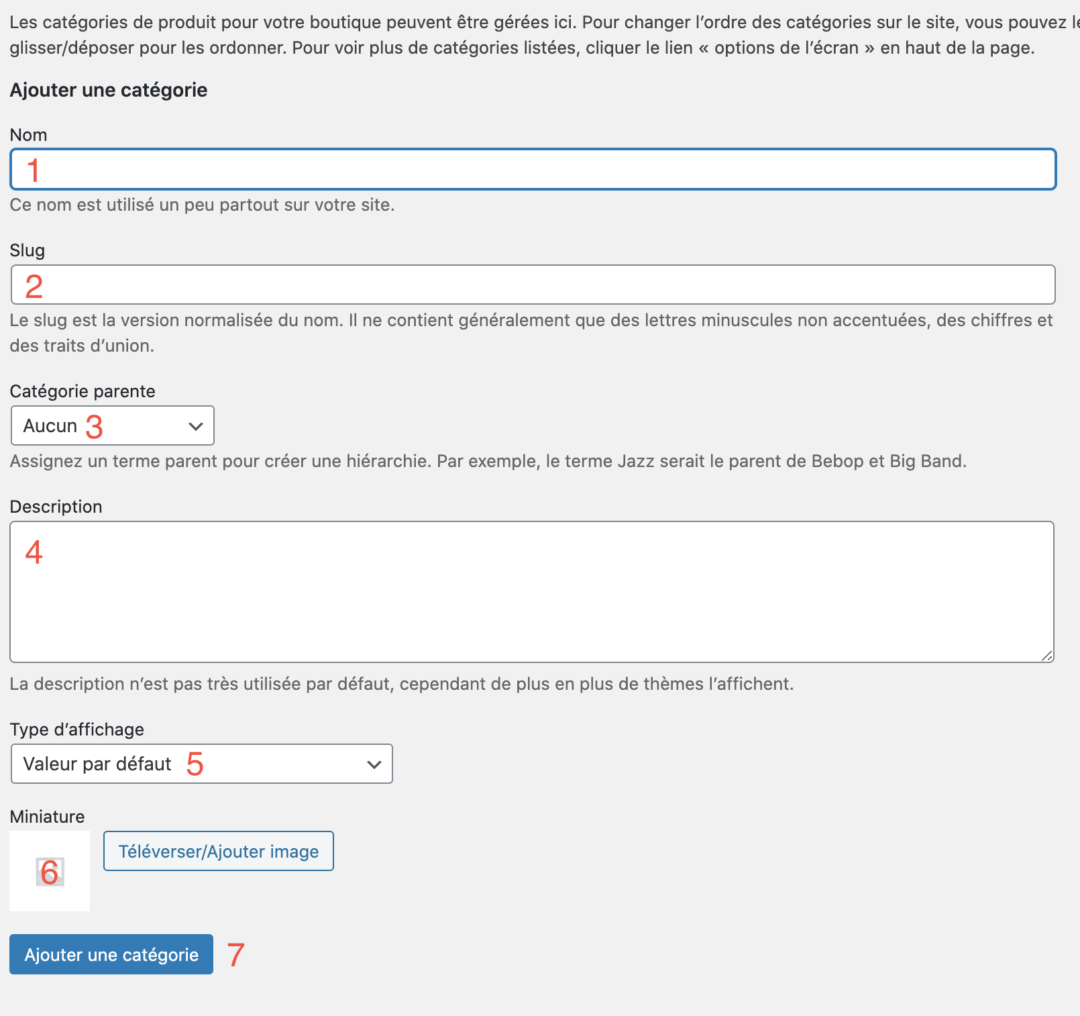Focus the Nom text field
The height and width of the screenshot is (1016, 1080).
coord(532,169)
